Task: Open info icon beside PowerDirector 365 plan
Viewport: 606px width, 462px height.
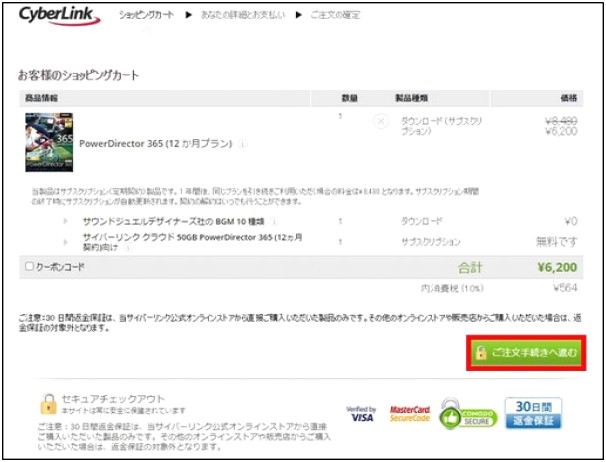Action: click(x=242, y=144)
